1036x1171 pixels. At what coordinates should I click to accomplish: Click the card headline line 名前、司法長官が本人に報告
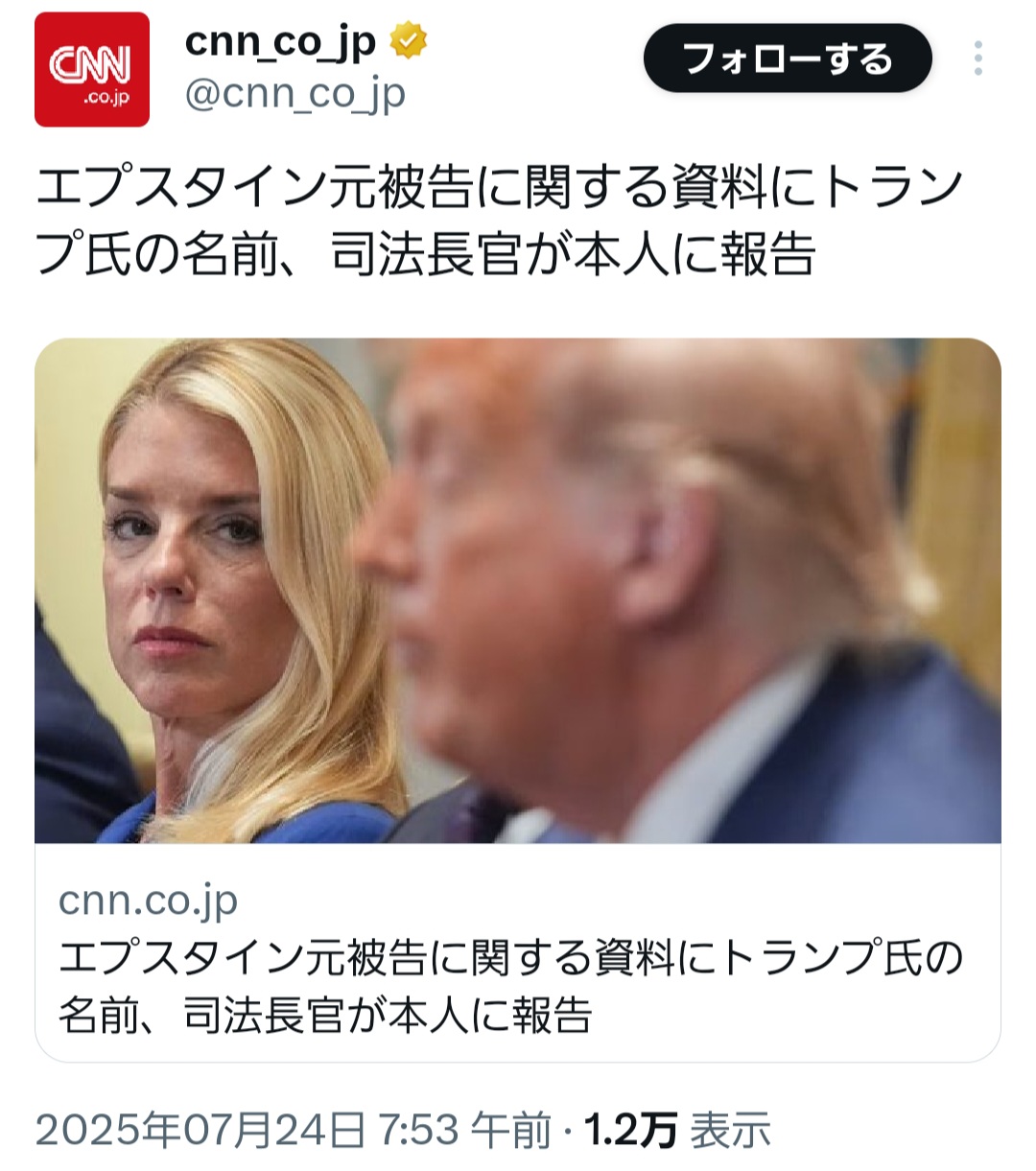(325, 1016)
